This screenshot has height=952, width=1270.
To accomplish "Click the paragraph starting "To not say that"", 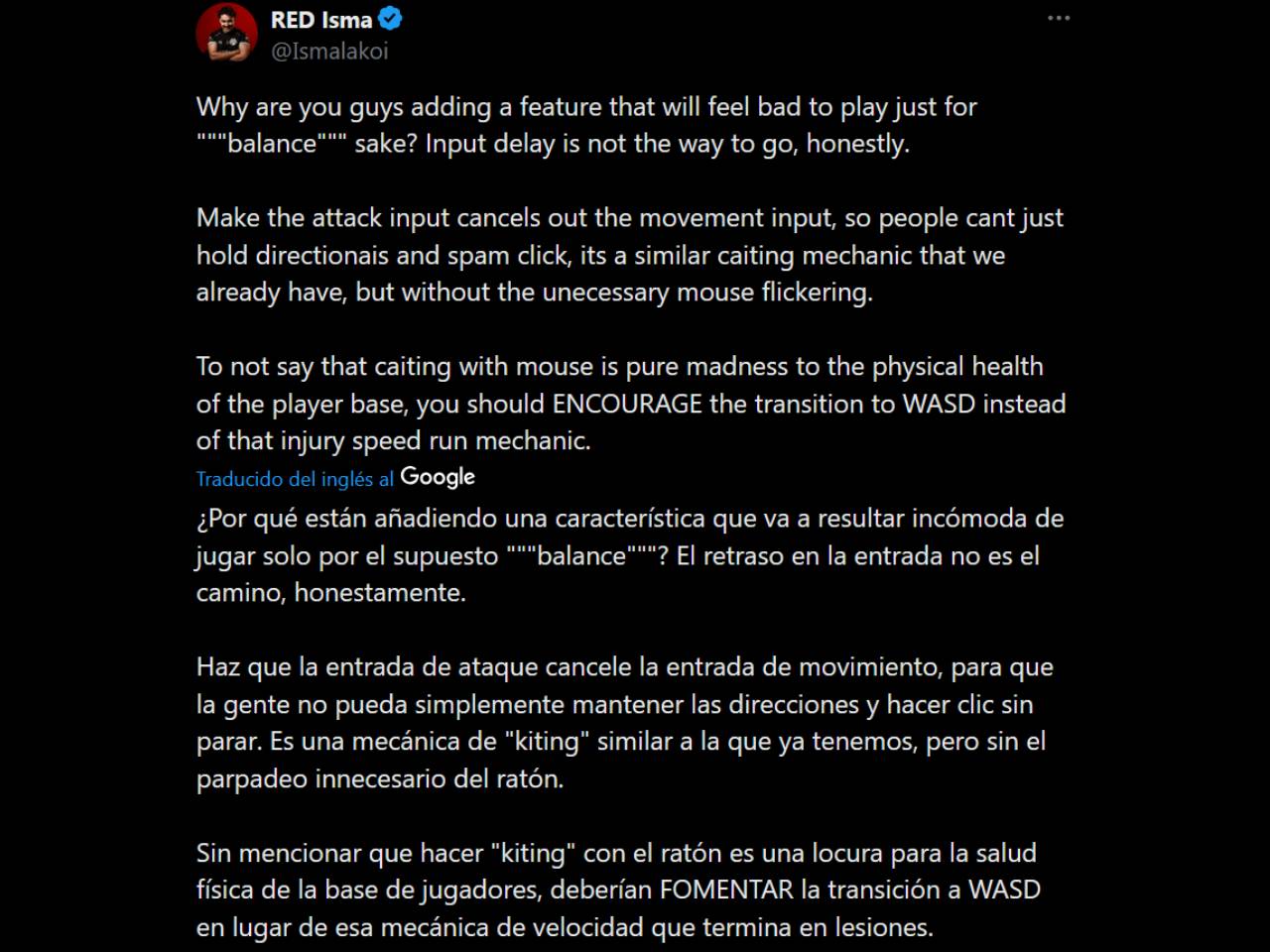I will point(631,404).
